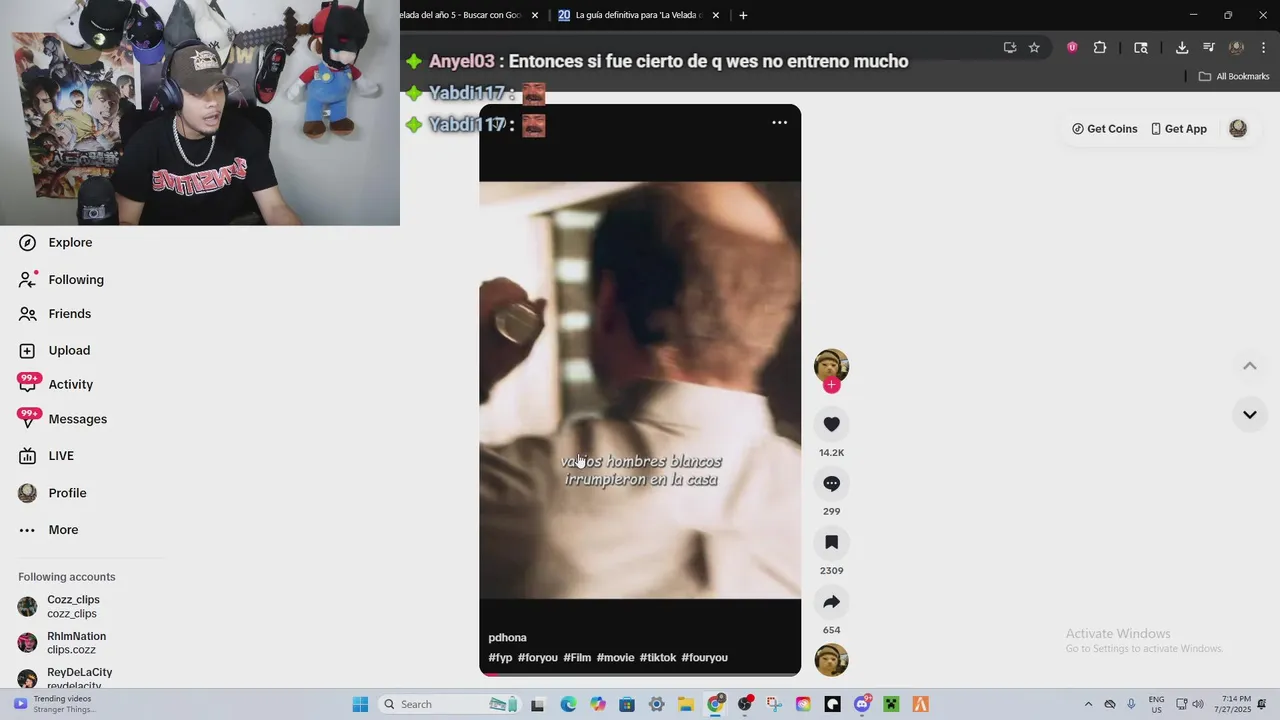1280x720 pixels.
Task: Click the #fyp hashtag
Action: 500,658
